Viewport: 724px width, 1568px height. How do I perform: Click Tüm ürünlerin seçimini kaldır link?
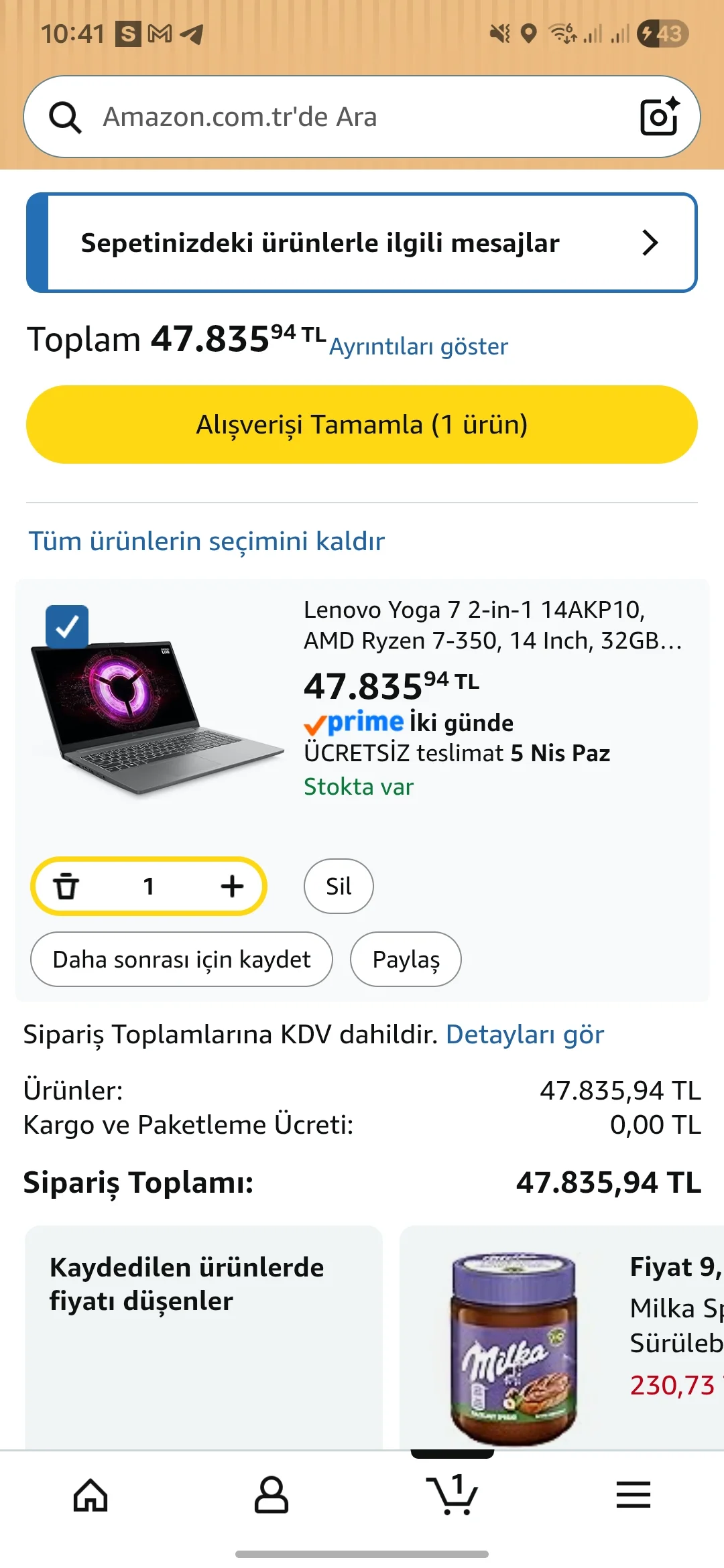point(206,541)
